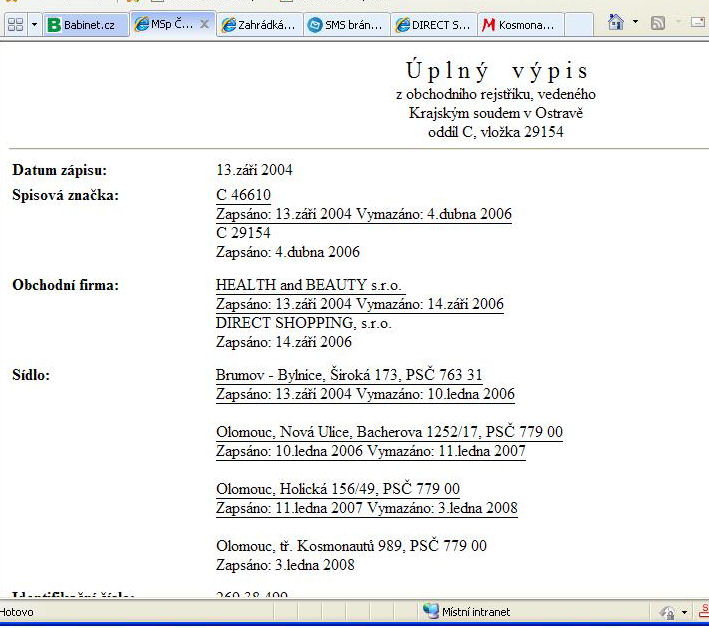Screen dimensions: 709x628
Task: Open the SMS brán... tab
Action: 345,25
